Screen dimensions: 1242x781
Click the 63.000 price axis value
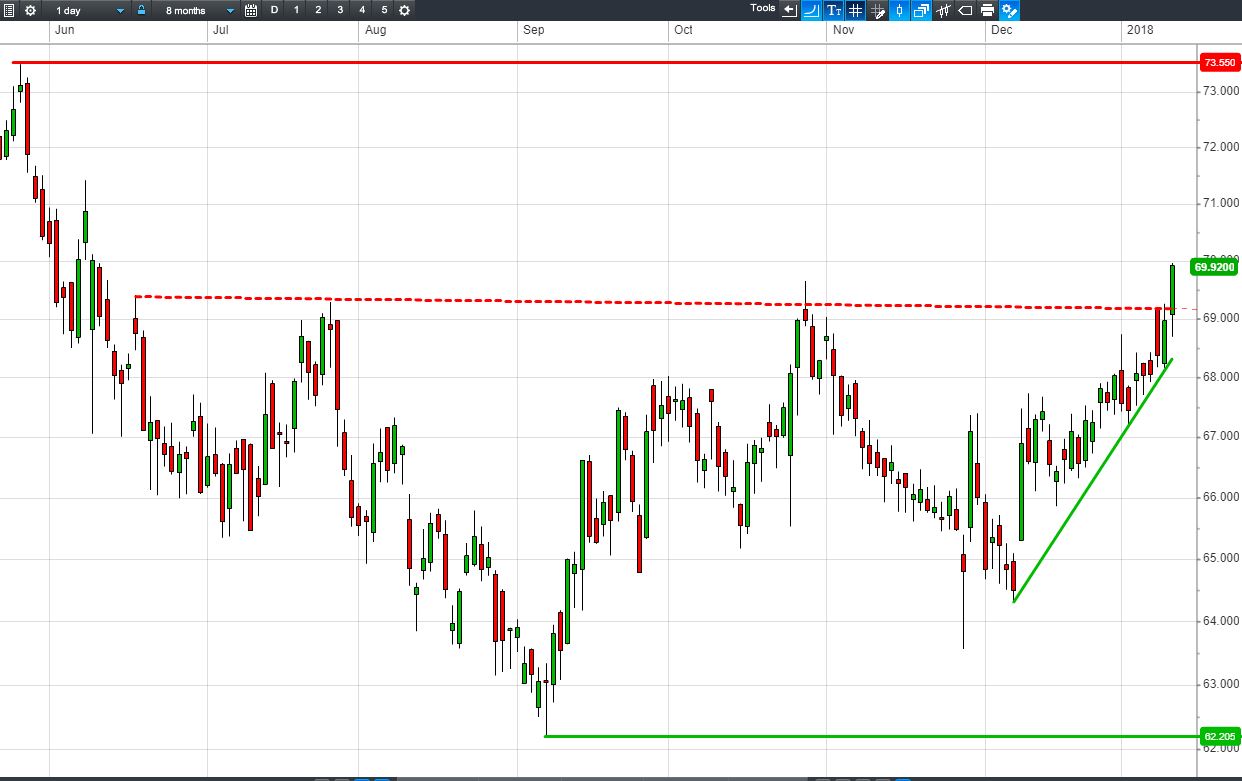pos(1220,684)
